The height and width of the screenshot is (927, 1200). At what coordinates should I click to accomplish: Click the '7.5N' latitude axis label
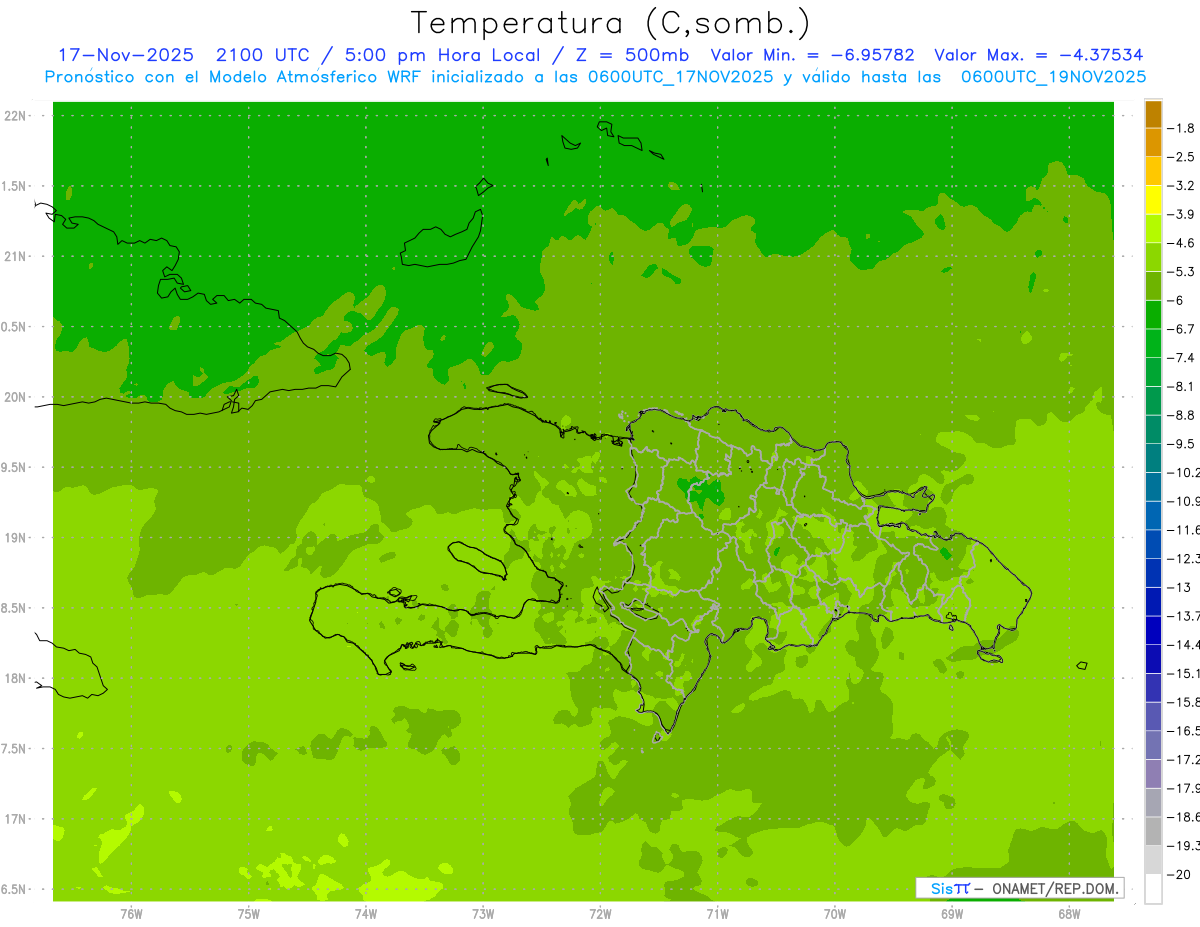pyautogui.click(x=15, y=749)
